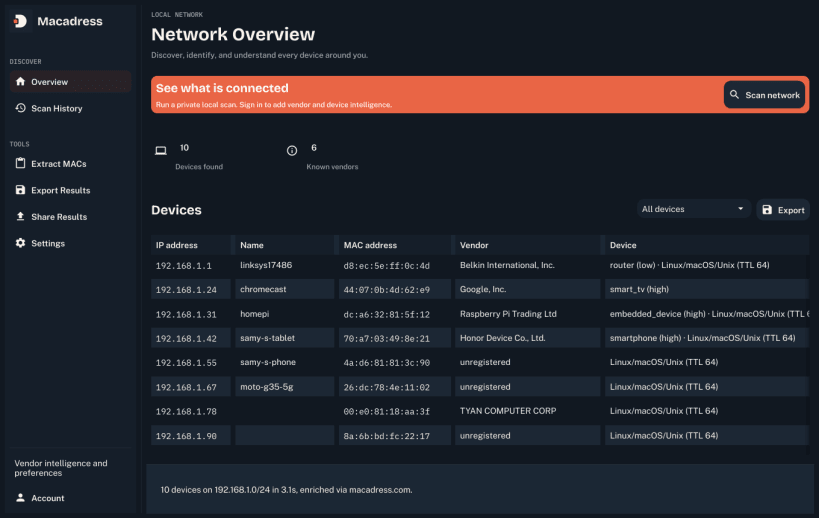Start a scan with Scan network button
This screenshot has width=819, height=518.
[764, 95]
